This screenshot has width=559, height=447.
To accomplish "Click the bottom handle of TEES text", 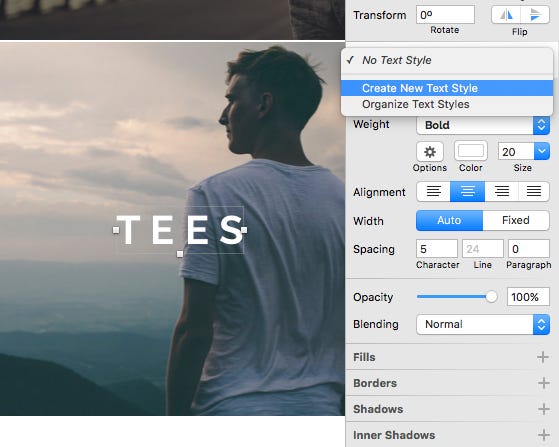I will pos(180,254).
